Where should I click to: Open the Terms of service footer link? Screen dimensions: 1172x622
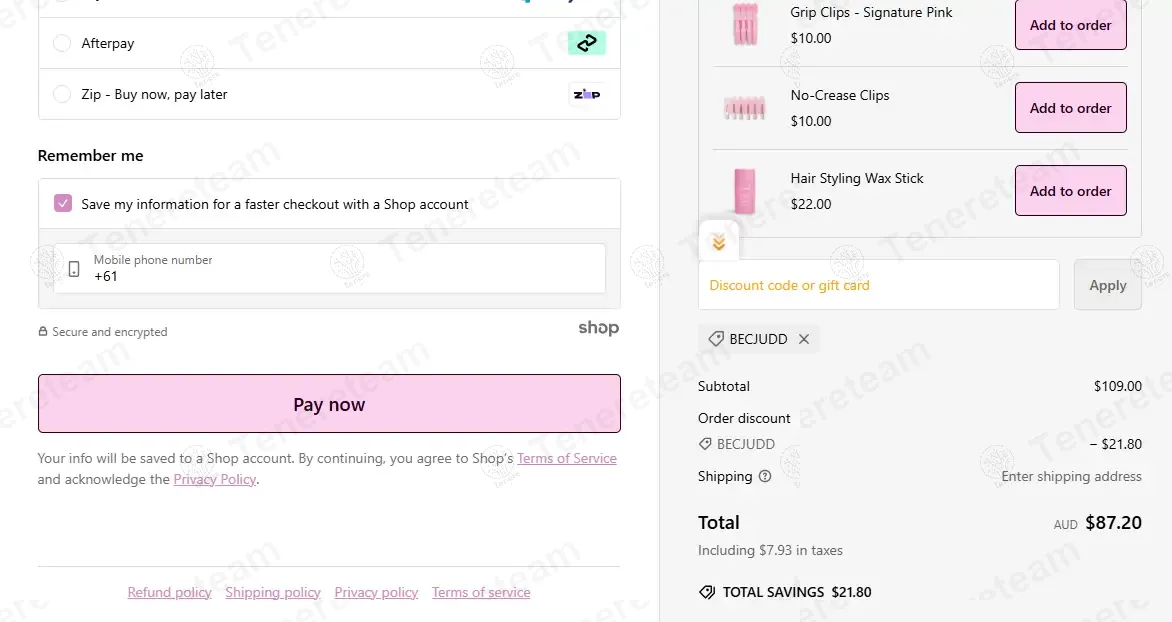[x=481, y=592]
